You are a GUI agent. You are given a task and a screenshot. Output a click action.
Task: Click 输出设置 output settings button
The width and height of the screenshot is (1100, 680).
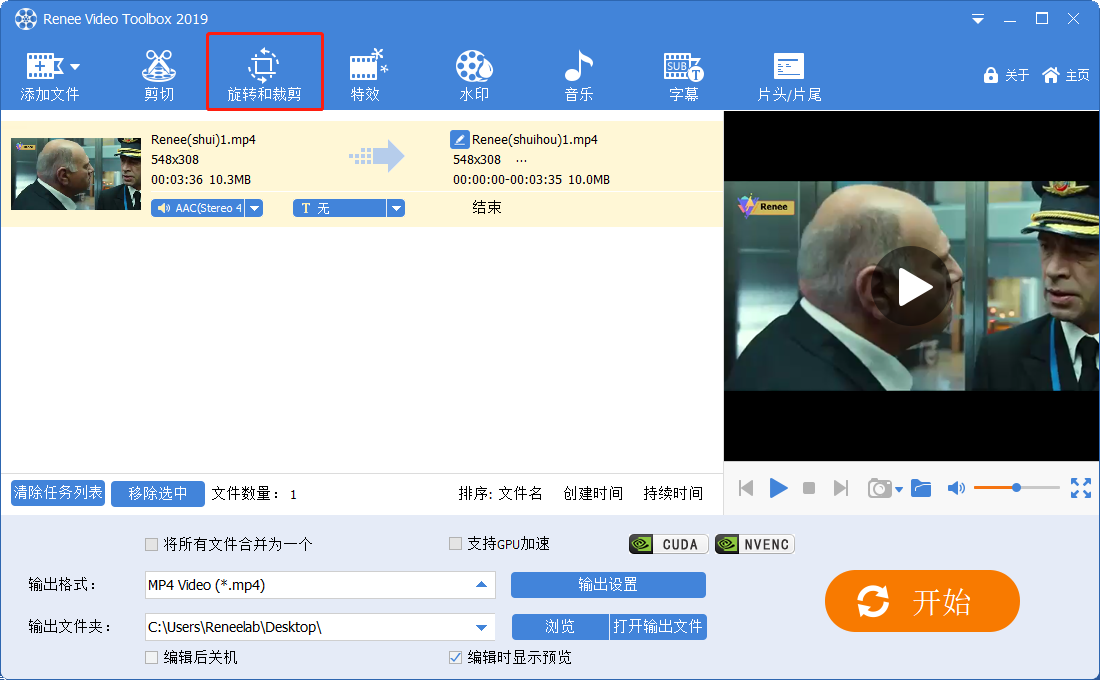pyautogui.click(x=608, y=585)
